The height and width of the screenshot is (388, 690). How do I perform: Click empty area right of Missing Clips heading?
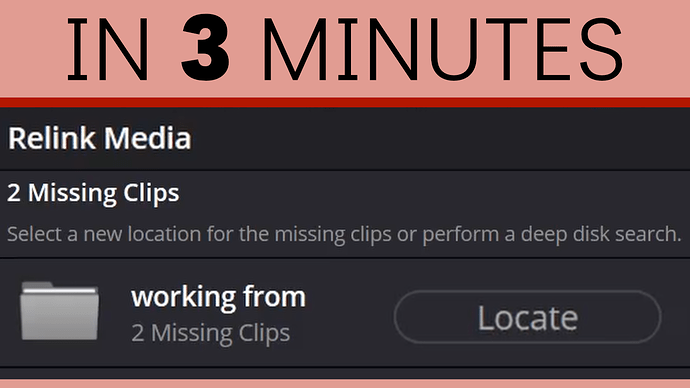click(x=433, y=193)
